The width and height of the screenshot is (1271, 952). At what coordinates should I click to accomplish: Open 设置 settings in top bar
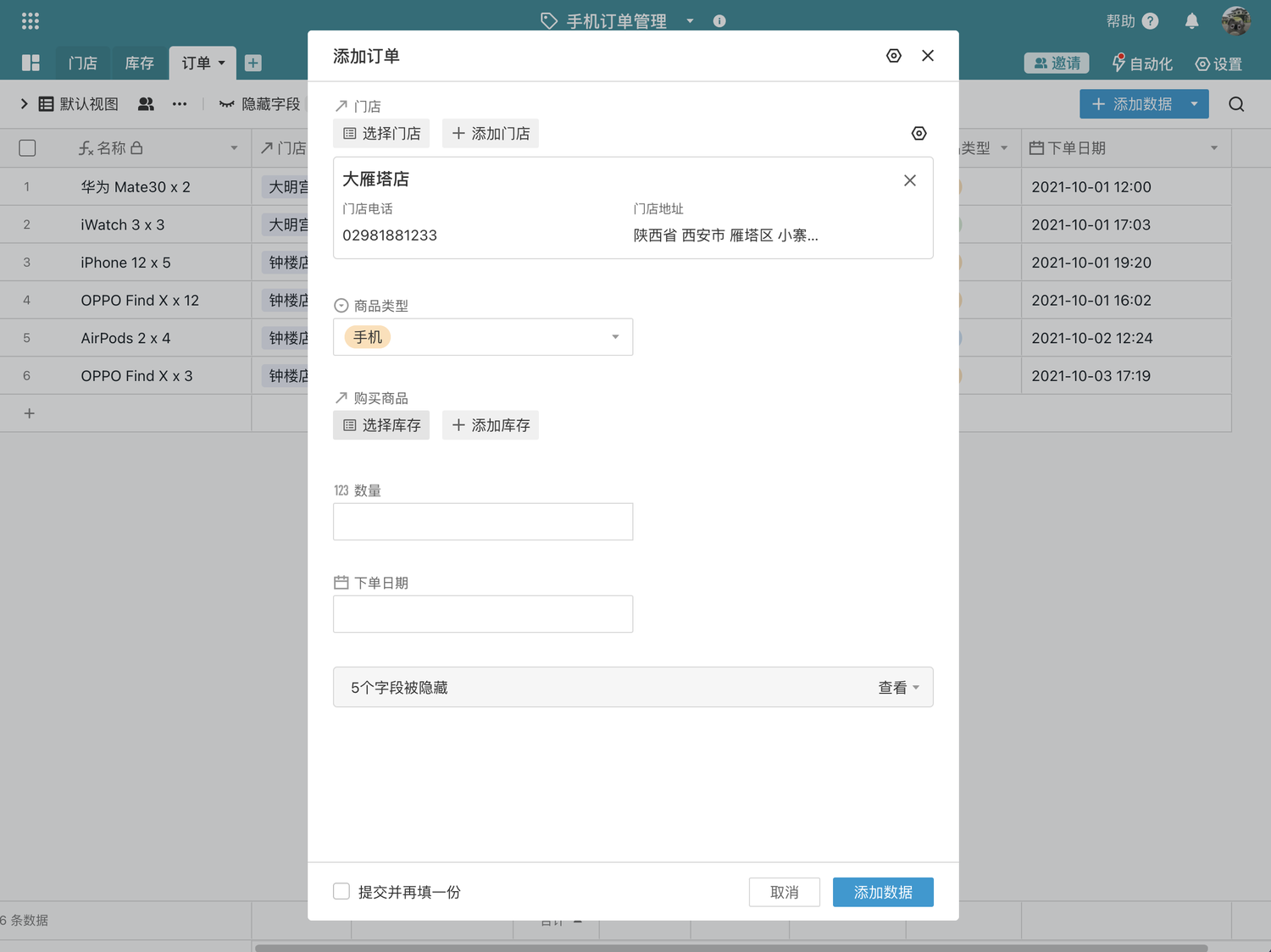1218,64
